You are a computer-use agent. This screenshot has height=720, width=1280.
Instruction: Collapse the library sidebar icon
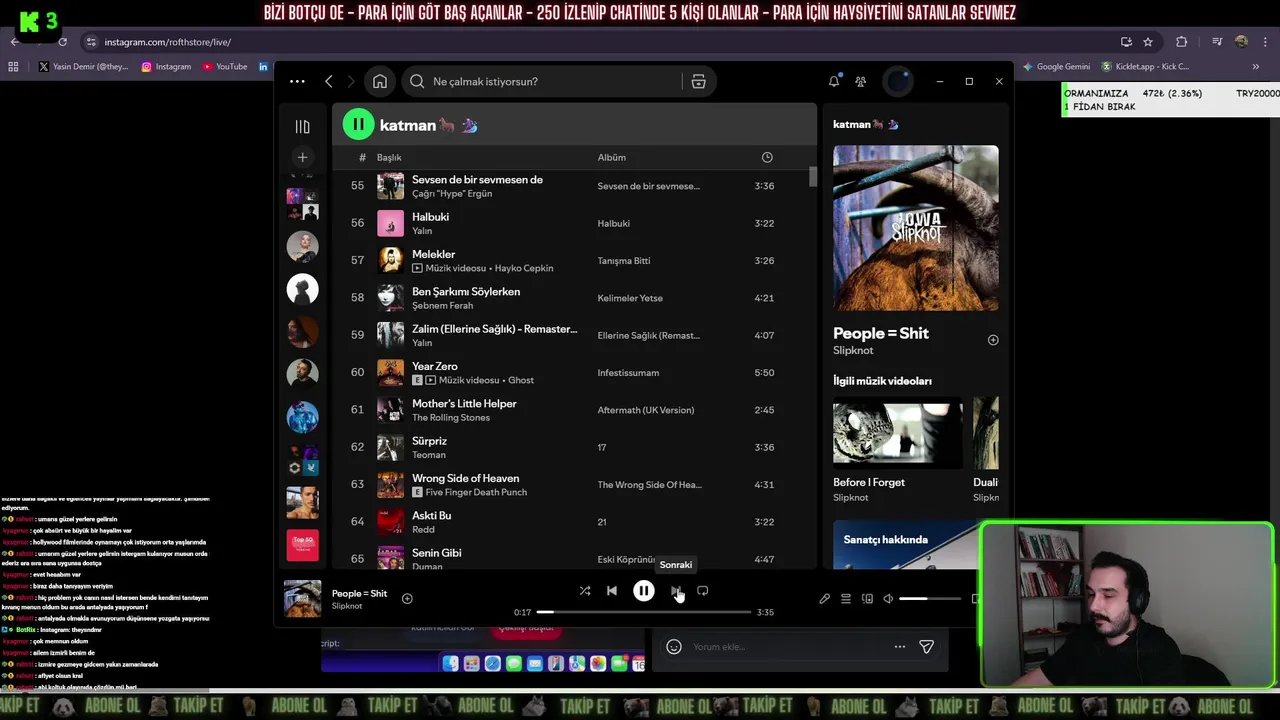pos(303,126)
